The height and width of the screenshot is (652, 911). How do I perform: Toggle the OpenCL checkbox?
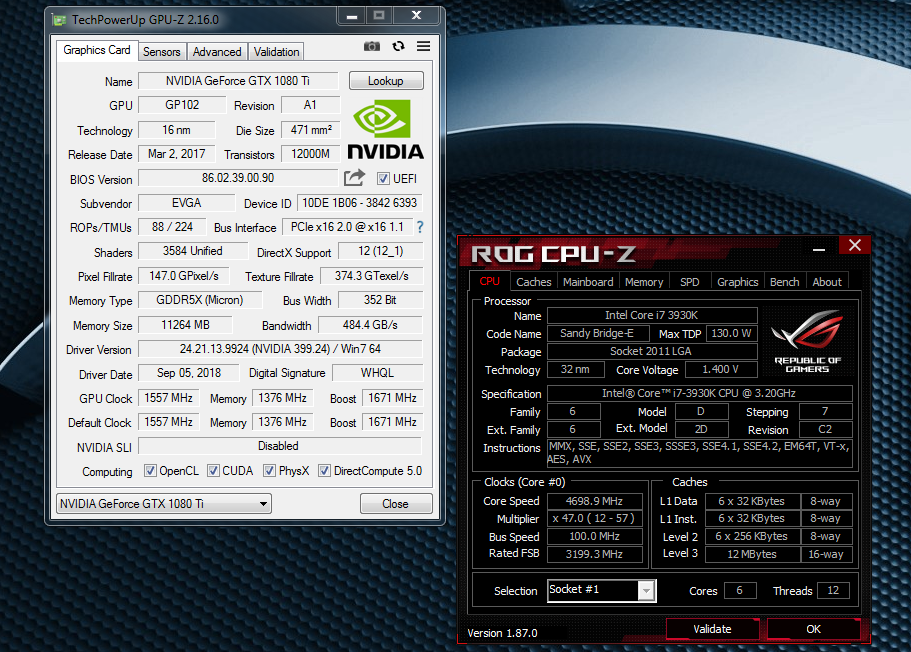coord(150,471)
